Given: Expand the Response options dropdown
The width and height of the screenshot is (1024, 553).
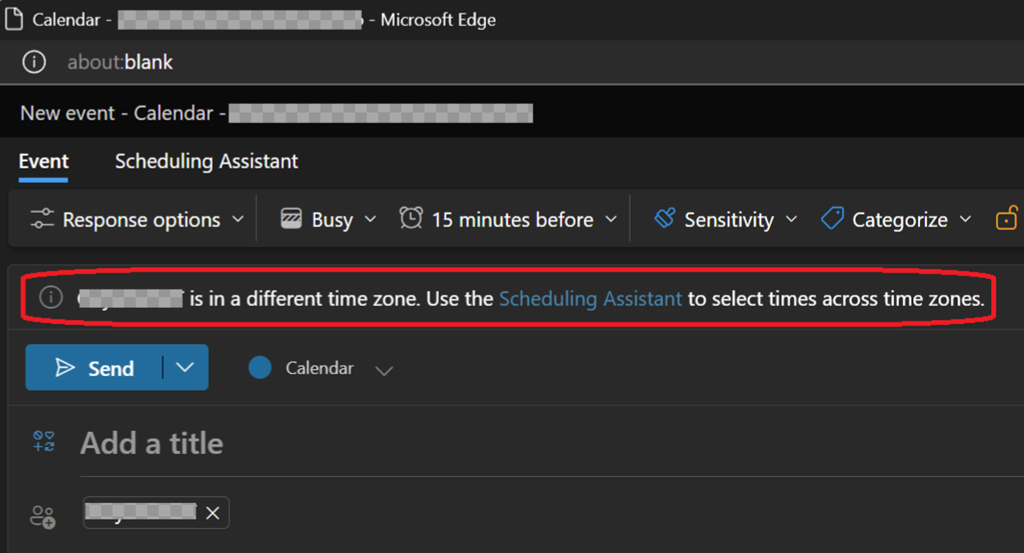Looking at the screenshot, I should pos(237,220).
